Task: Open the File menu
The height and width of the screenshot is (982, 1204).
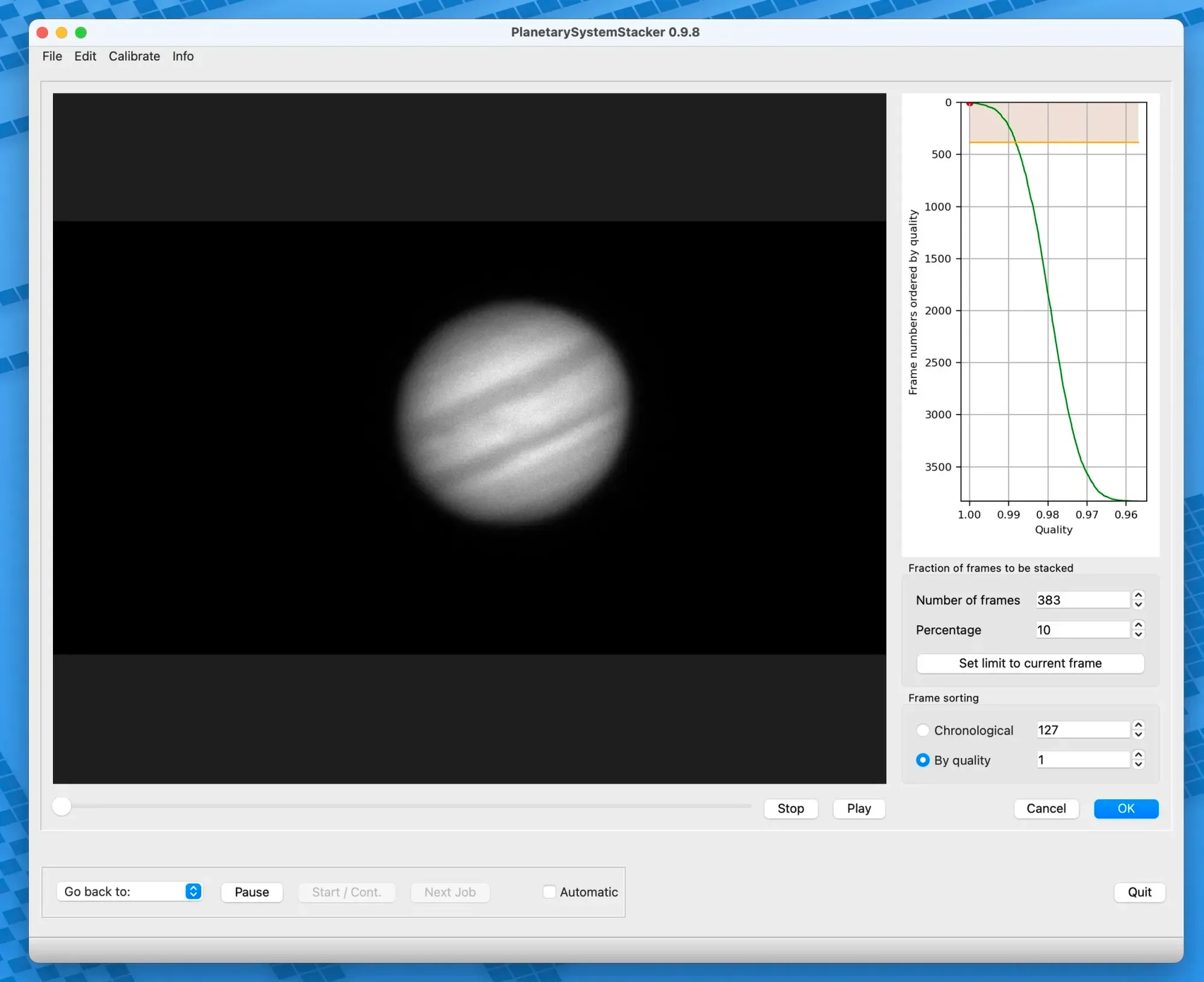Action: point(52,56)
